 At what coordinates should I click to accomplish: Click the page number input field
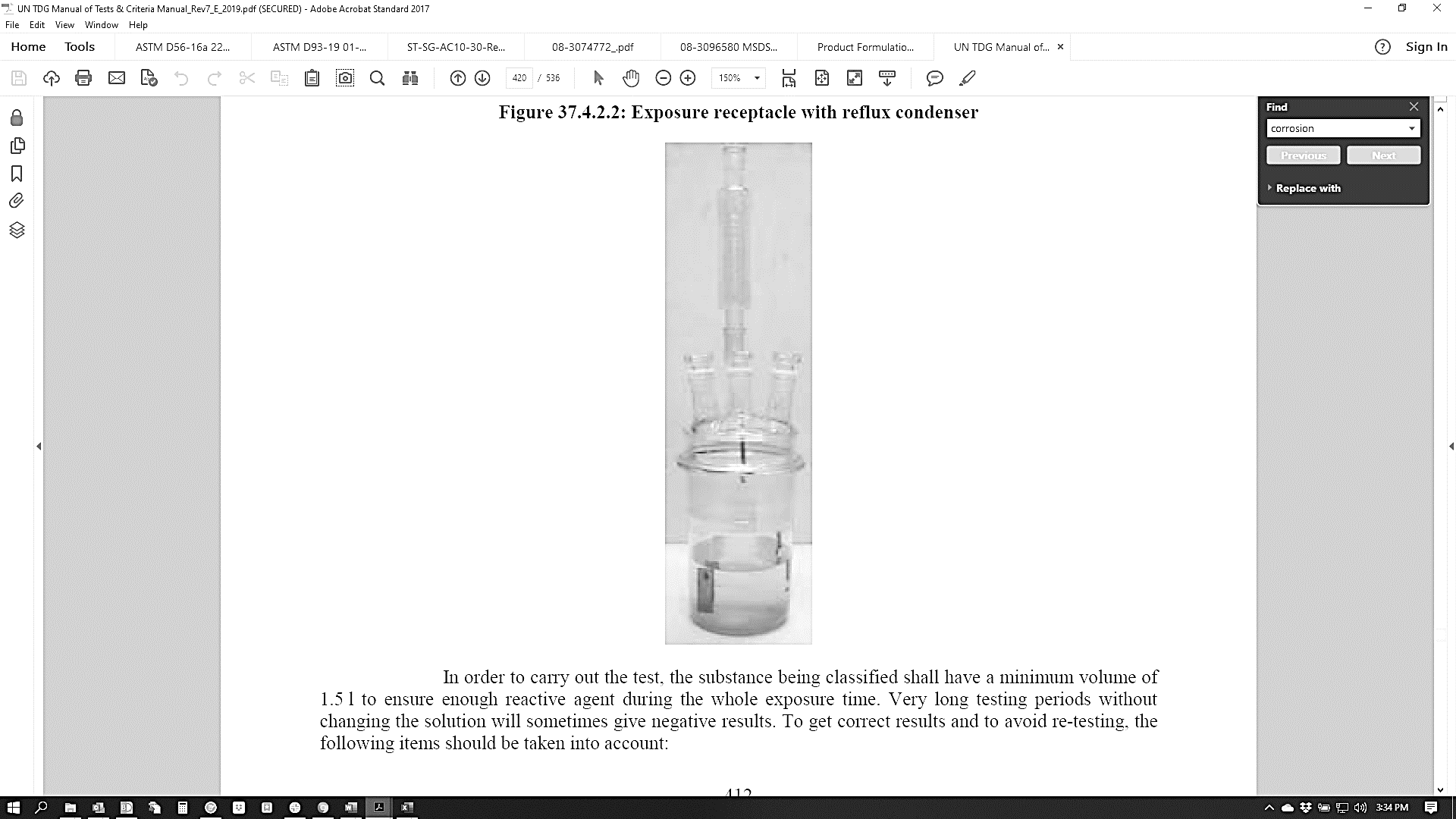[x=519, y=78]
